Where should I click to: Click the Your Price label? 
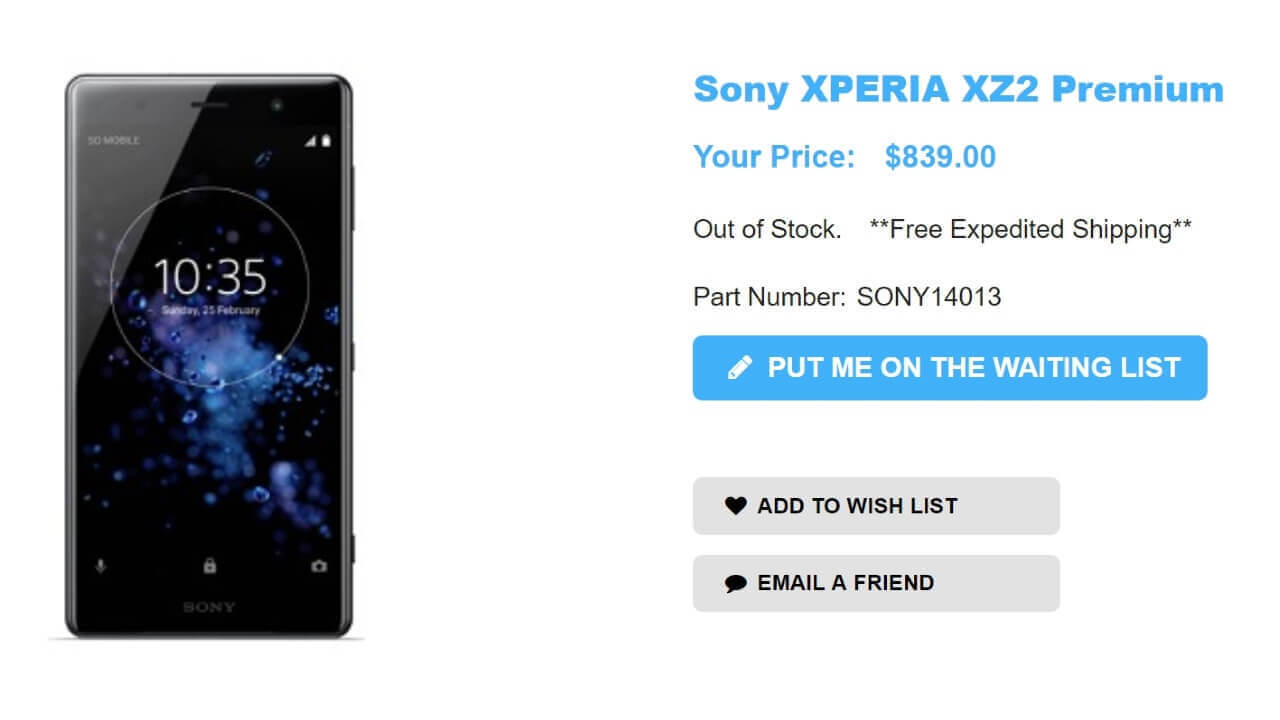point(774,157)
